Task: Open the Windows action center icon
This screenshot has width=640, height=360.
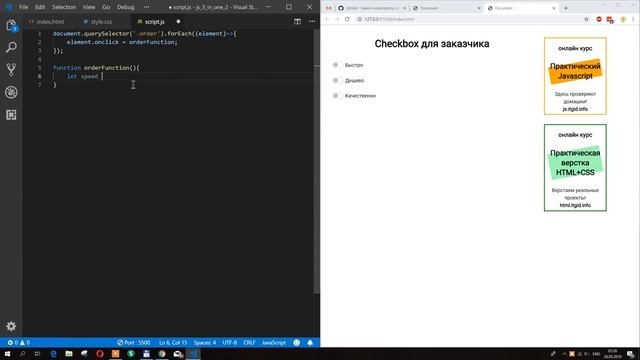Action: tap(631, 354)
